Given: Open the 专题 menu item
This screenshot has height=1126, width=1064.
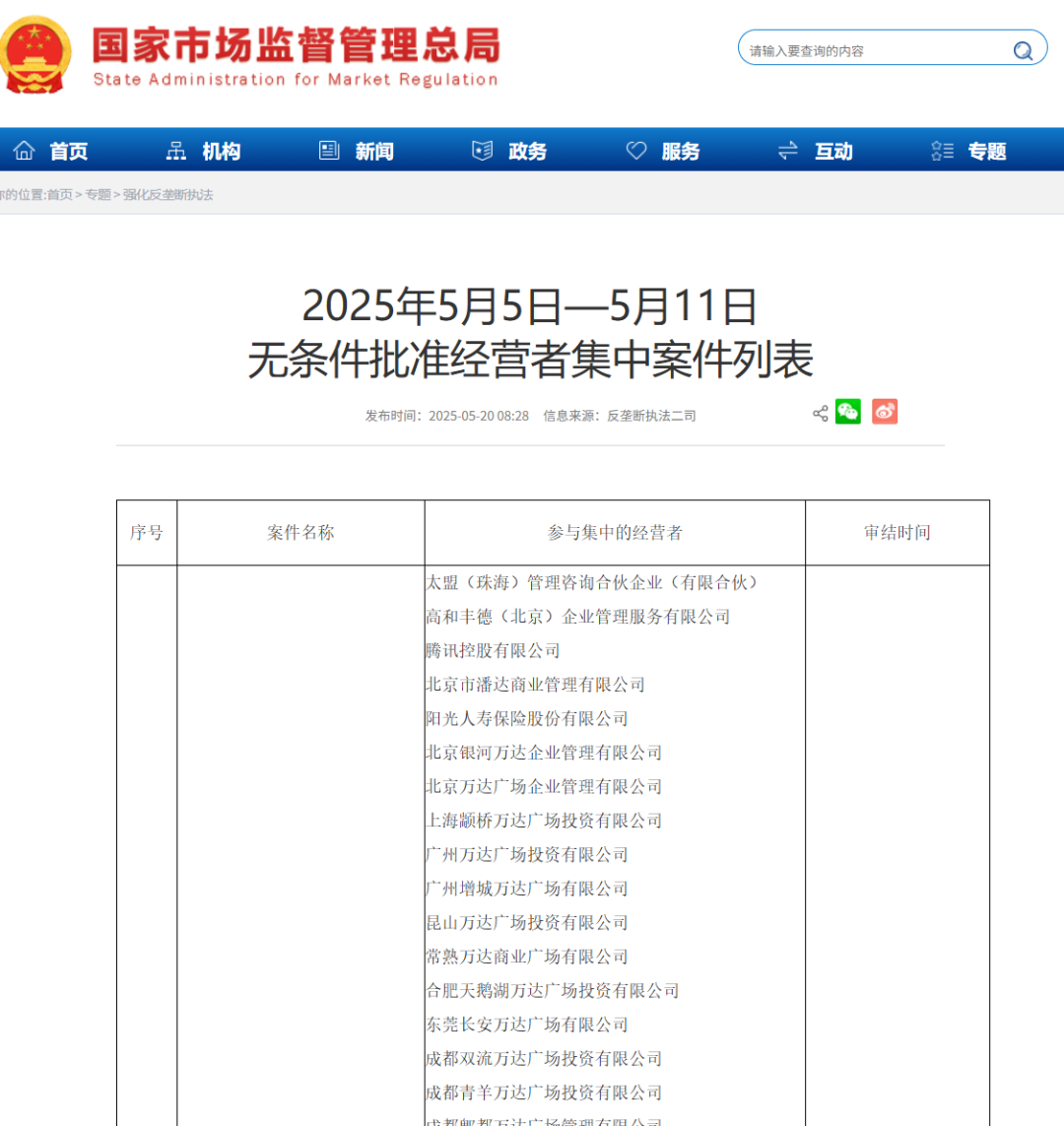Looking at the screenshot, I should 987,151.
